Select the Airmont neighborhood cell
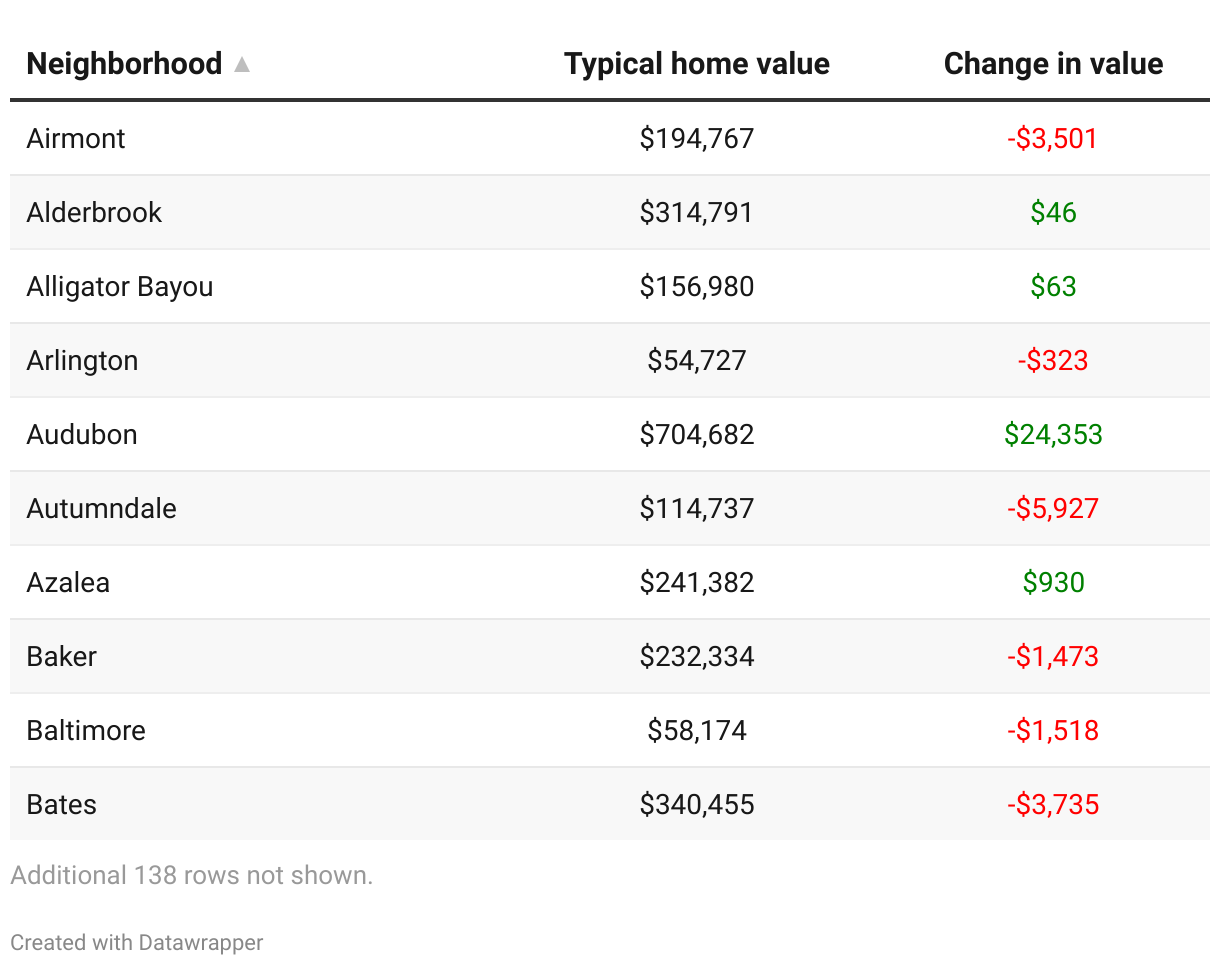The width and height of the screenshot is (1220, 966). pyautogui.click(x=76, y=138)
